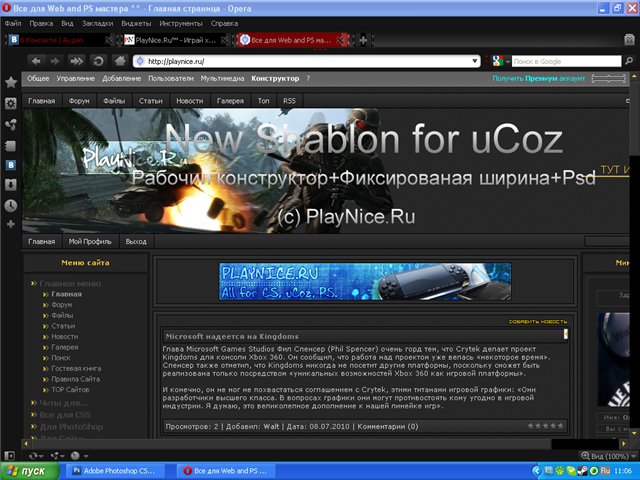Add a new sidebar panel
The height and width of the screenshot is (480, 640).
point(11,224)
